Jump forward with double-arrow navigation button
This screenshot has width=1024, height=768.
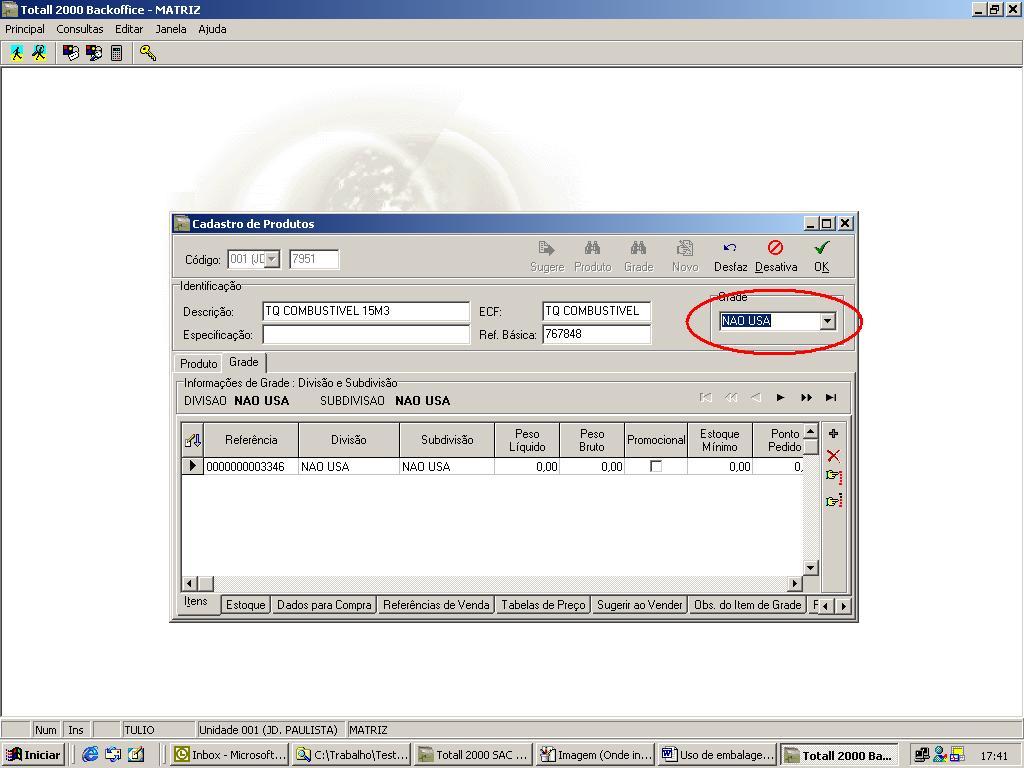[x=807, y=398]
